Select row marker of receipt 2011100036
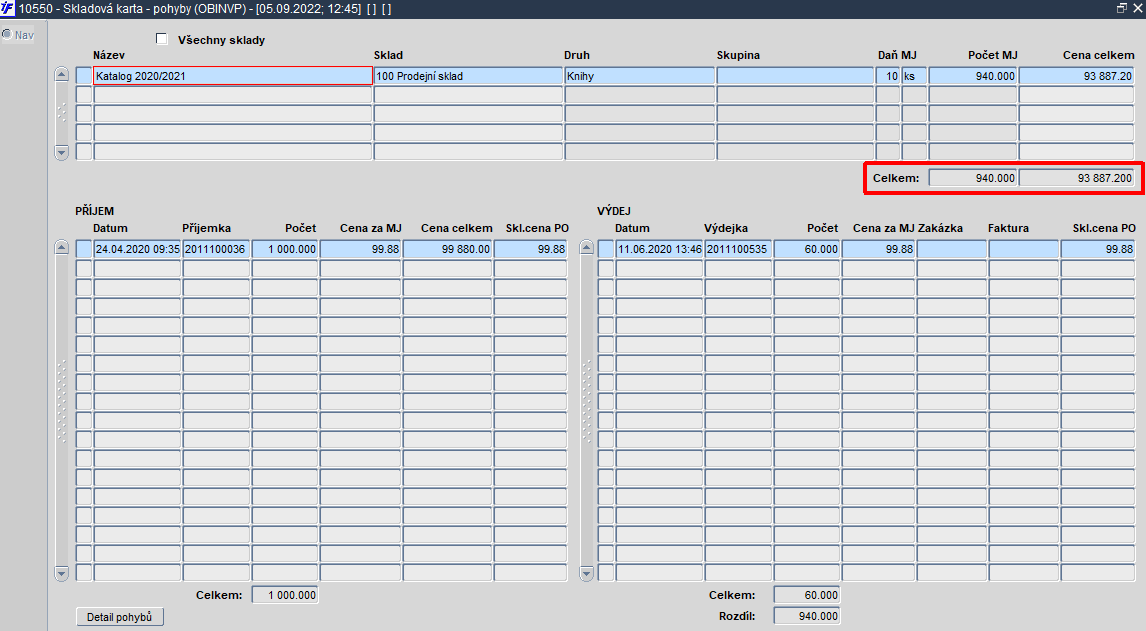 (x=84, y=249)
